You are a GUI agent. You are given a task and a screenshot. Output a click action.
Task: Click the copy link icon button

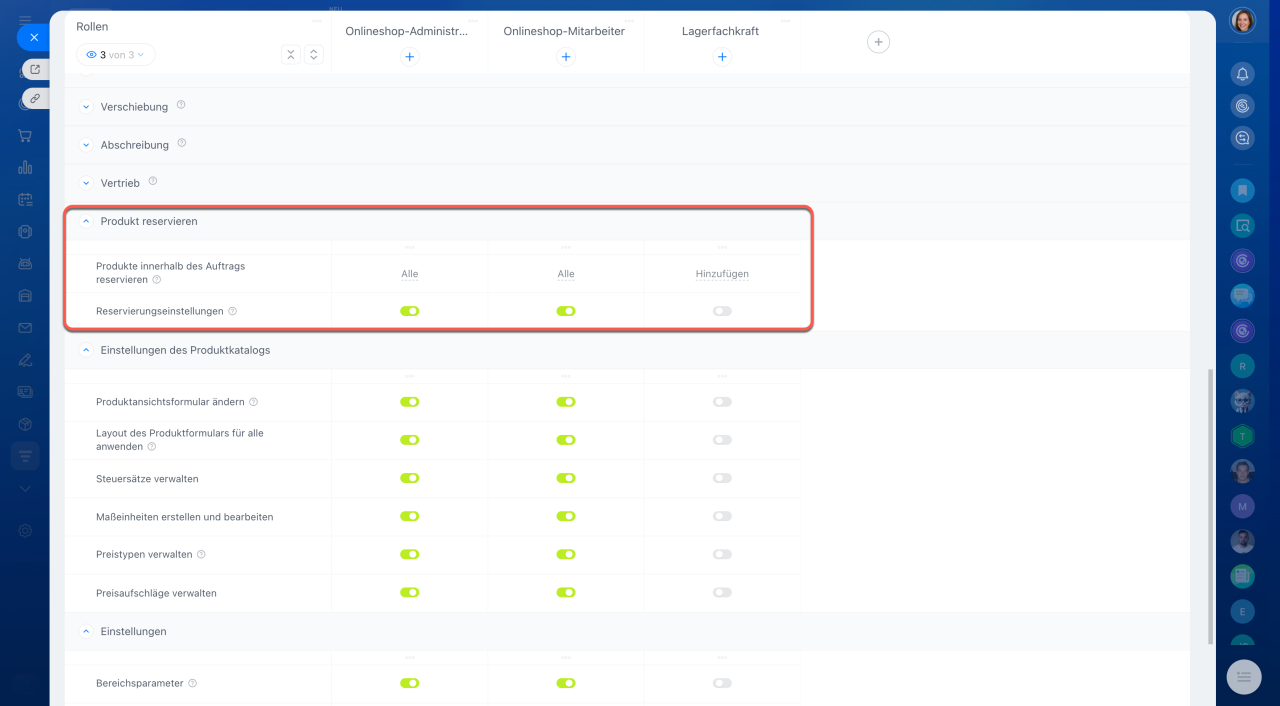35,98
